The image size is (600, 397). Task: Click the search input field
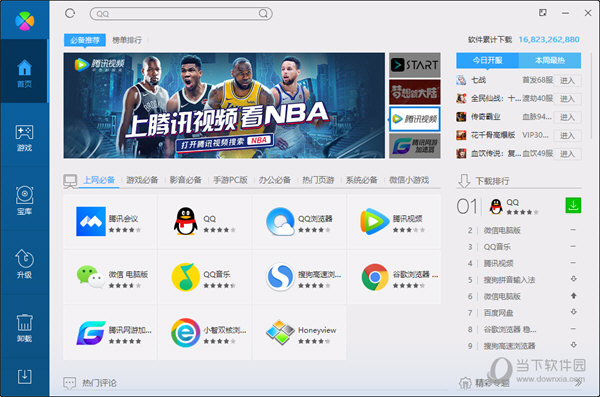(x=181, y=13)
